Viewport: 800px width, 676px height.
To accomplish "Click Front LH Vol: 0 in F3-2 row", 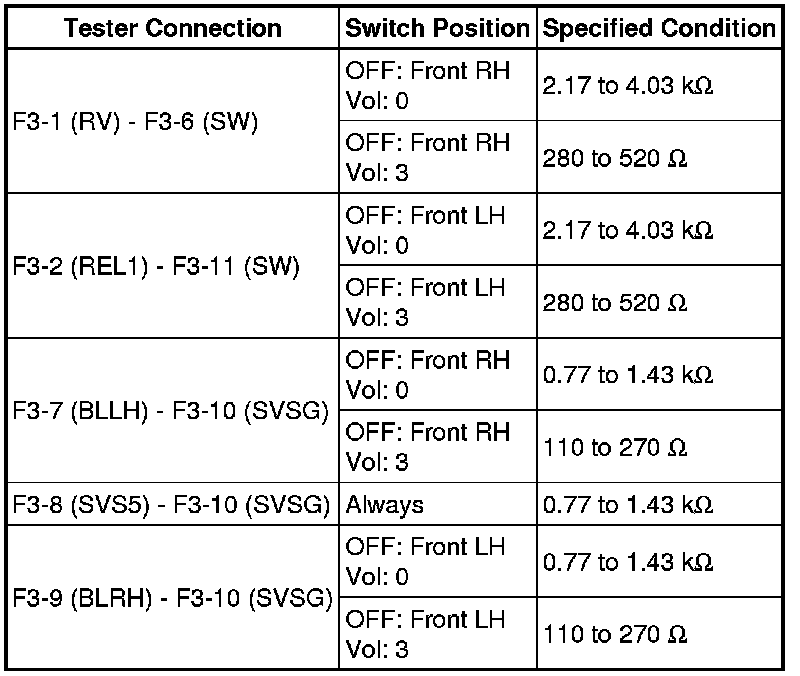I will (x=427, y=230).
